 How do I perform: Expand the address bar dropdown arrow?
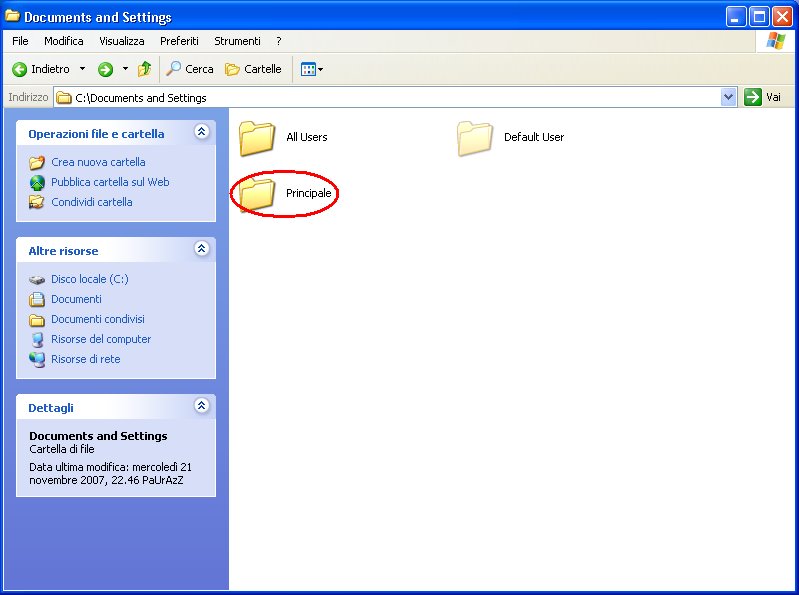(729, 97)
